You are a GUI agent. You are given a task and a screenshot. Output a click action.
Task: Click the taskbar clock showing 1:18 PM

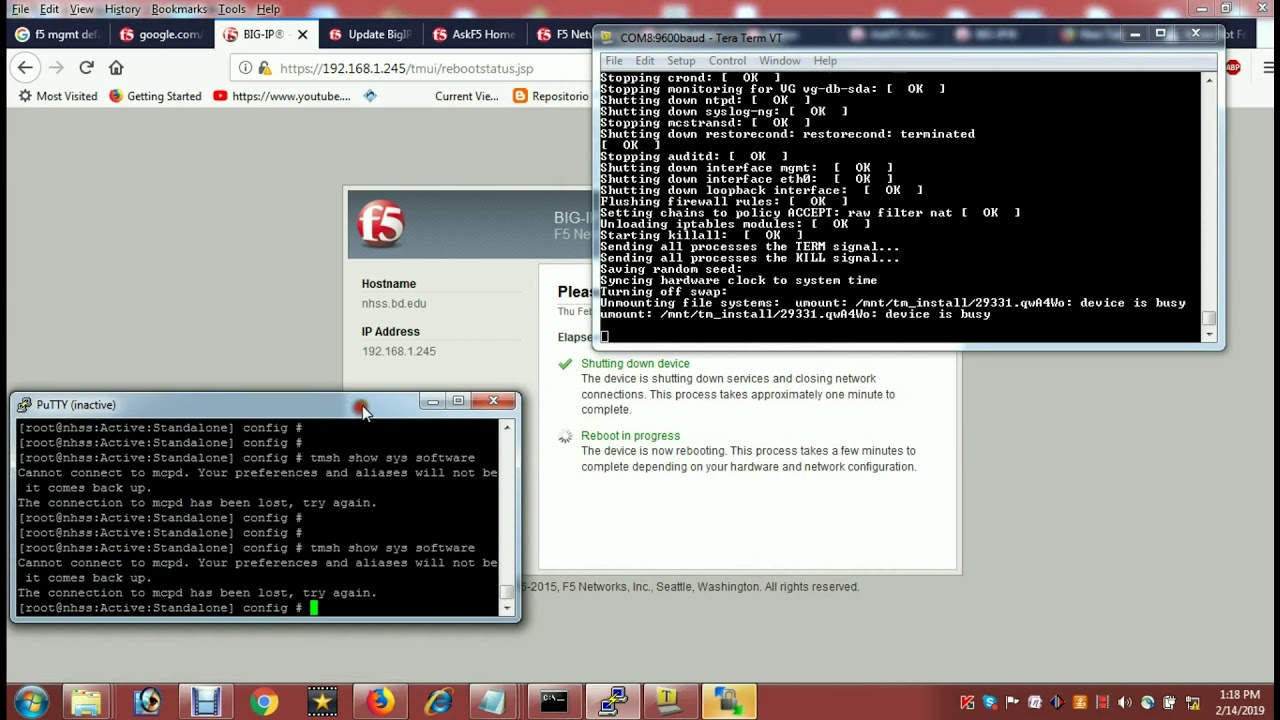tap(1240, 702)
